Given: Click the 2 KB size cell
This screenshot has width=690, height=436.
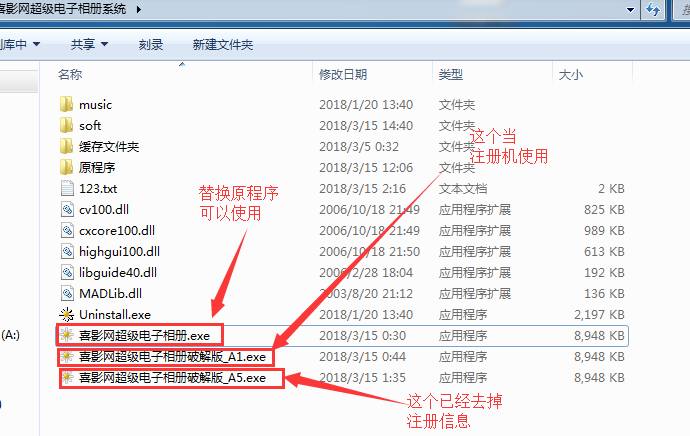Looking at the screenshot, I should (611, 189).
